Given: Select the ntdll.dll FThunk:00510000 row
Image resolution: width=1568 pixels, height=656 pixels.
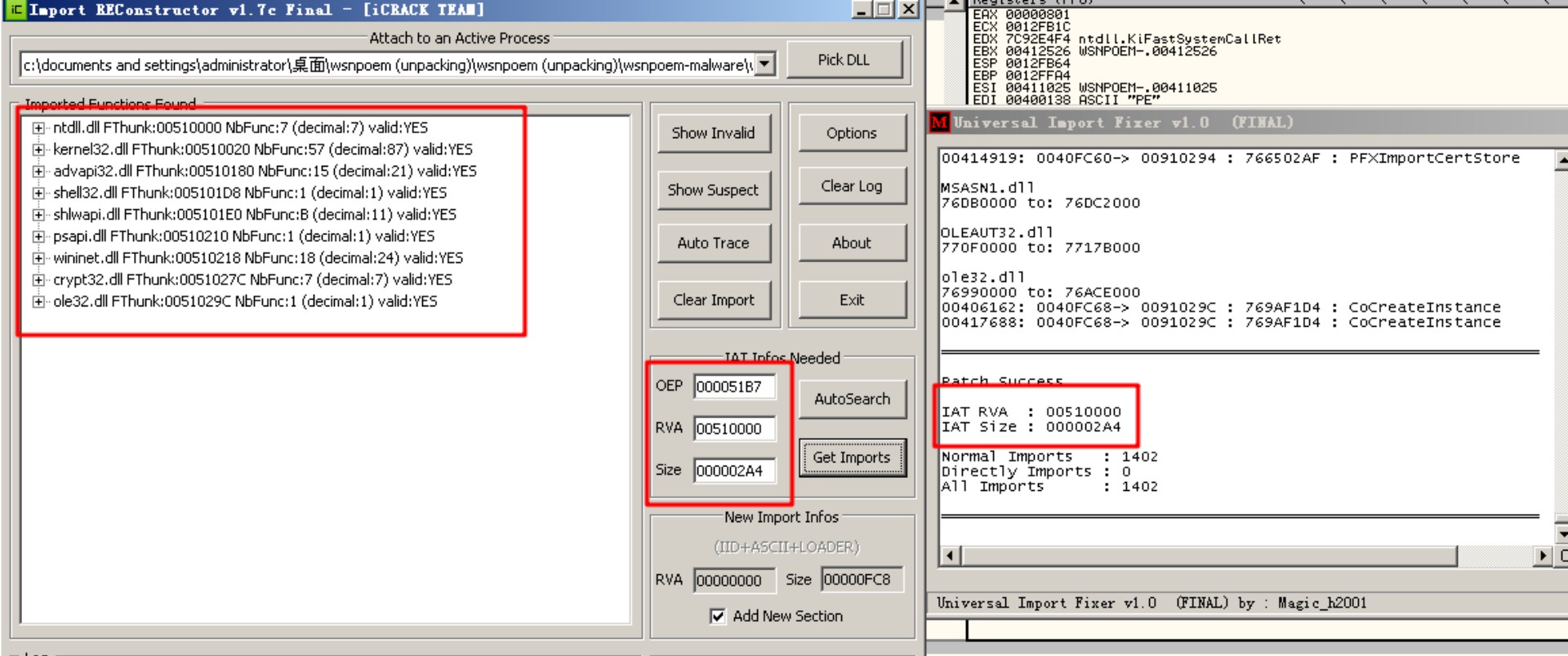Looking at the screenshot, I should click(240, 127).
